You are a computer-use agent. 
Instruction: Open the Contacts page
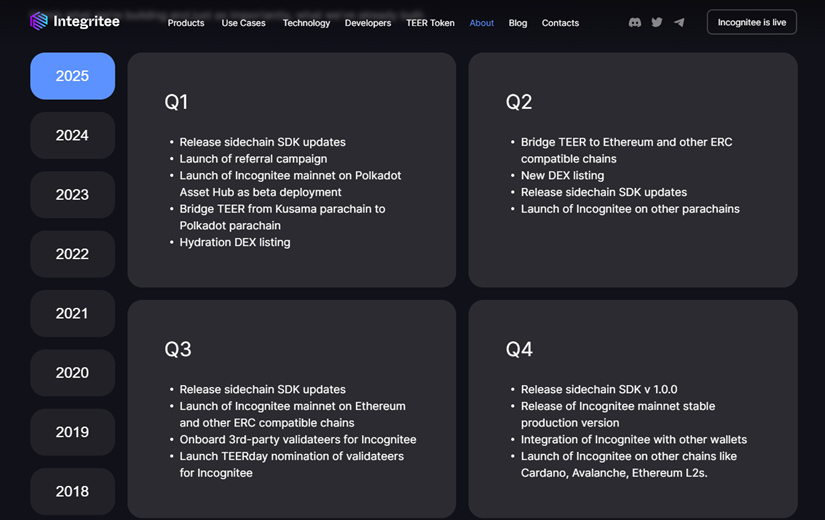[560, 23]
